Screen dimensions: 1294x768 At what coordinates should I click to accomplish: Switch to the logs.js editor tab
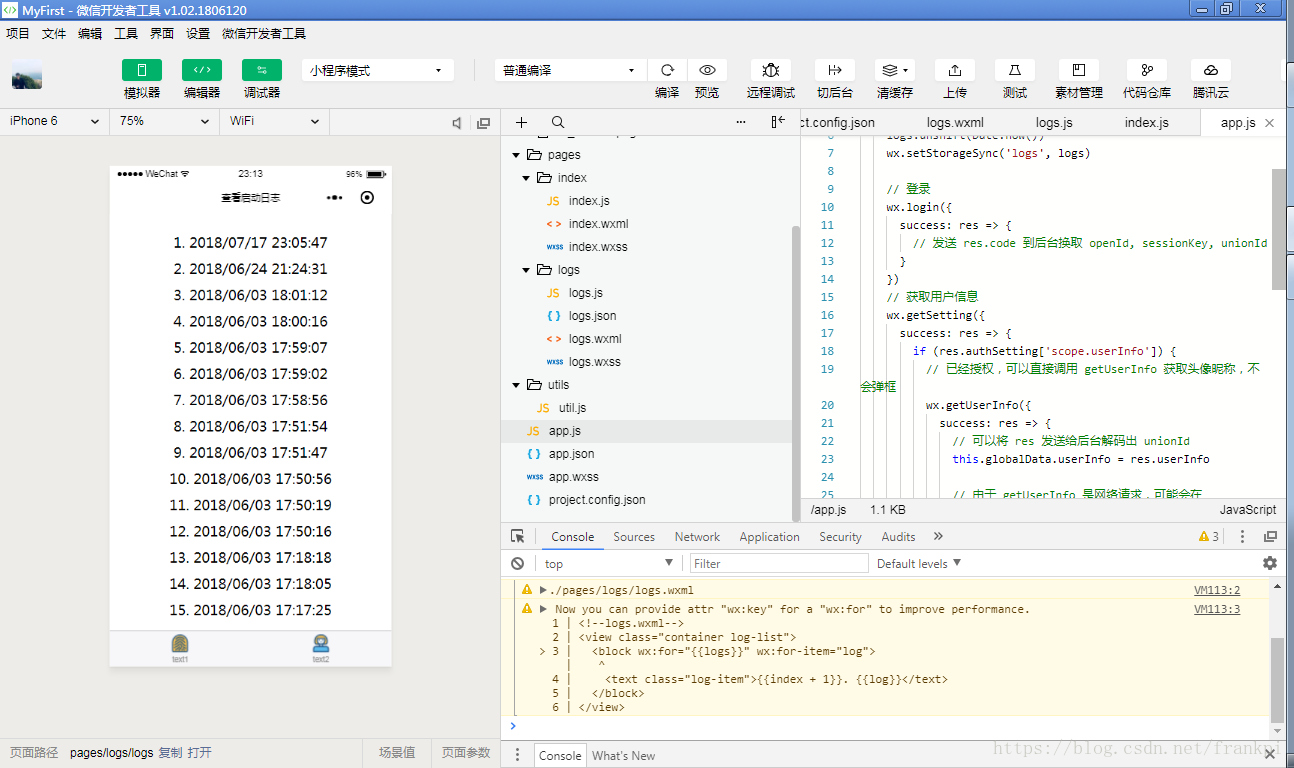click(x=1054, y=122)
